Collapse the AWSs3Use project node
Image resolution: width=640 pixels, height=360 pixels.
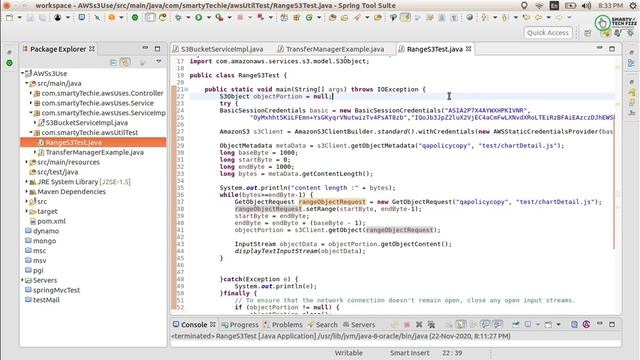pos(23,73)
